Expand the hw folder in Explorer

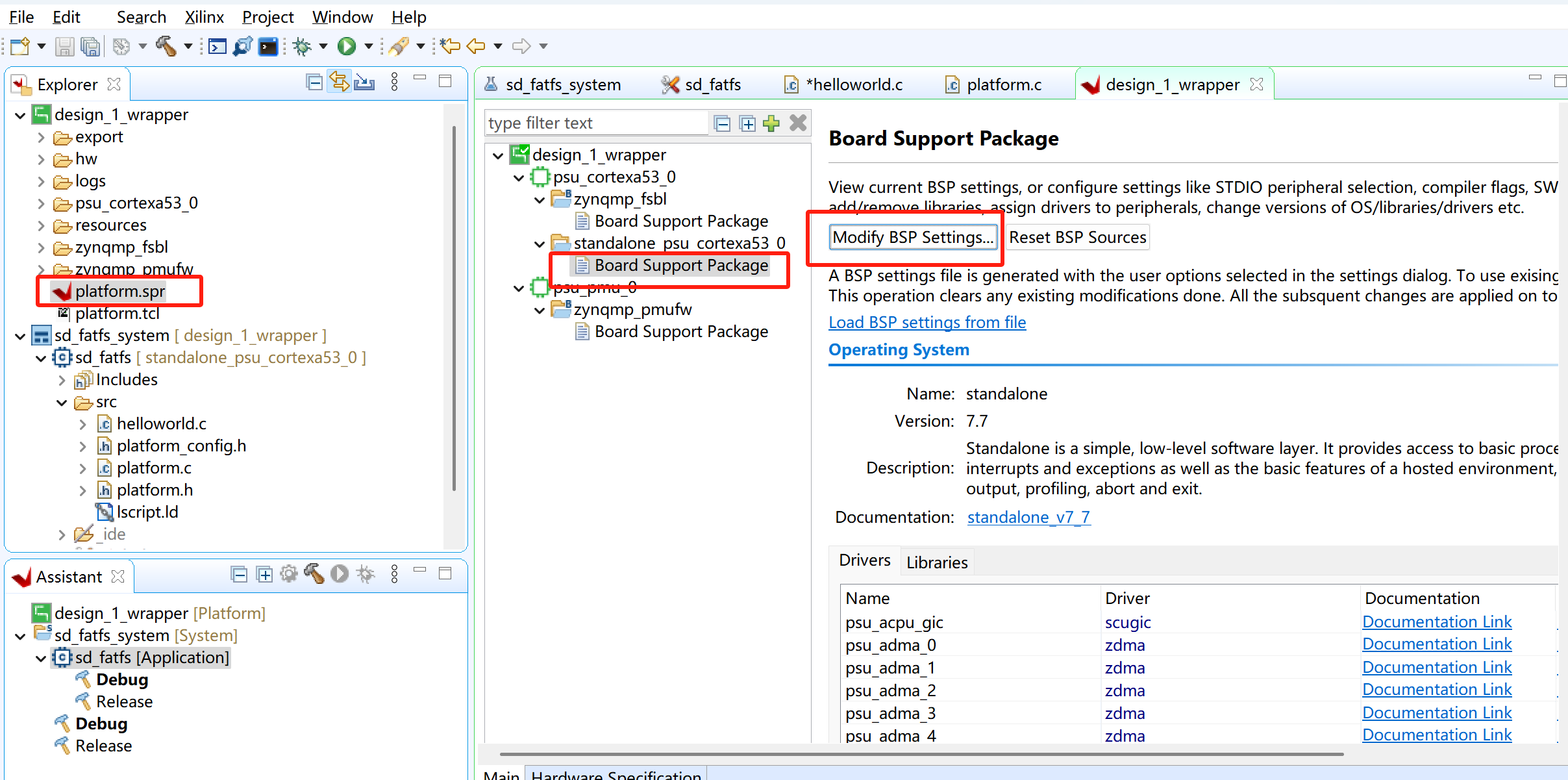pos(41,159)
